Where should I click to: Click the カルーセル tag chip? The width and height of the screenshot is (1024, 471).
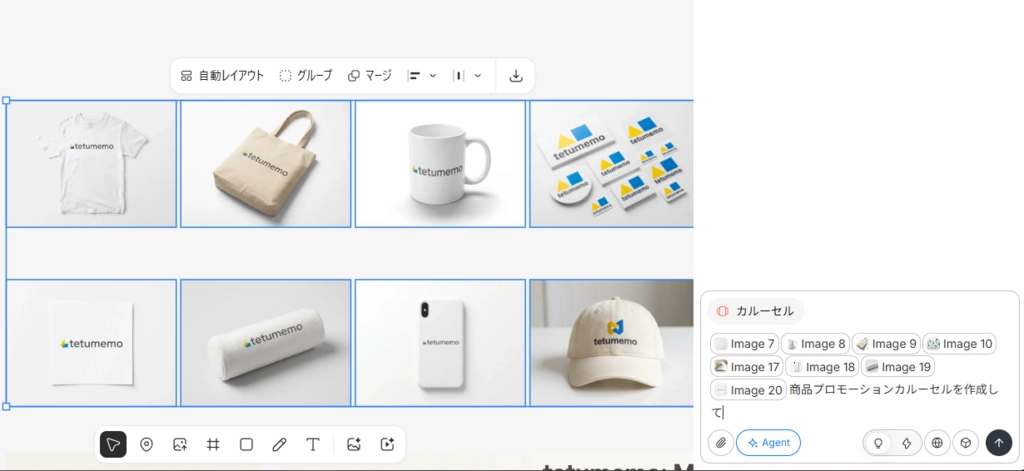[756, 311]
